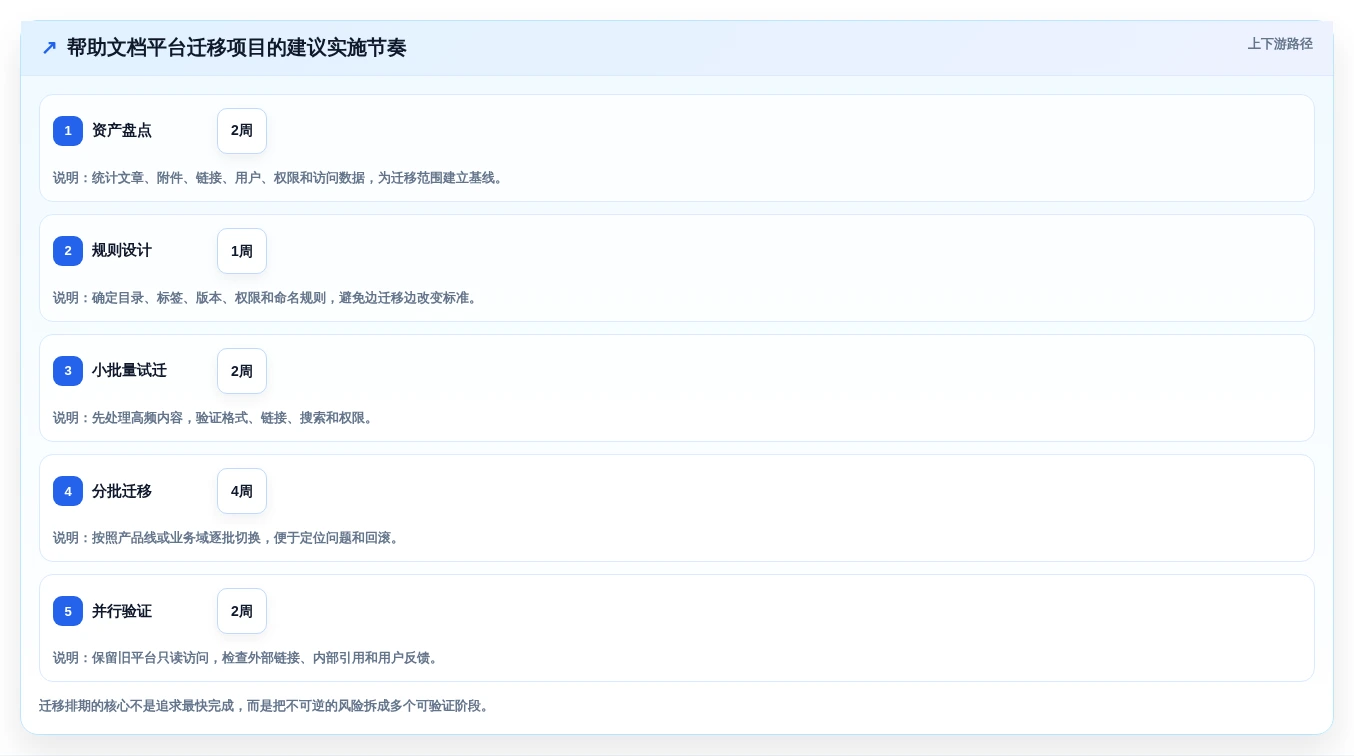
Task: Click the 4周 badge for 分批迁移
Action: click(x=242, y=491)
